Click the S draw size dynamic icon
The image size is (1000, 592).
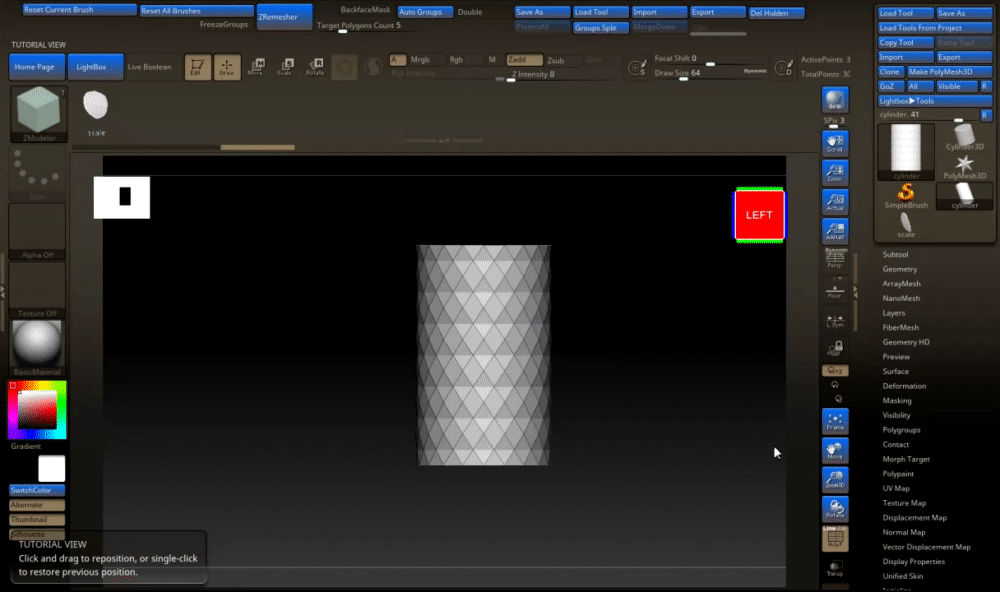[636, 67]
